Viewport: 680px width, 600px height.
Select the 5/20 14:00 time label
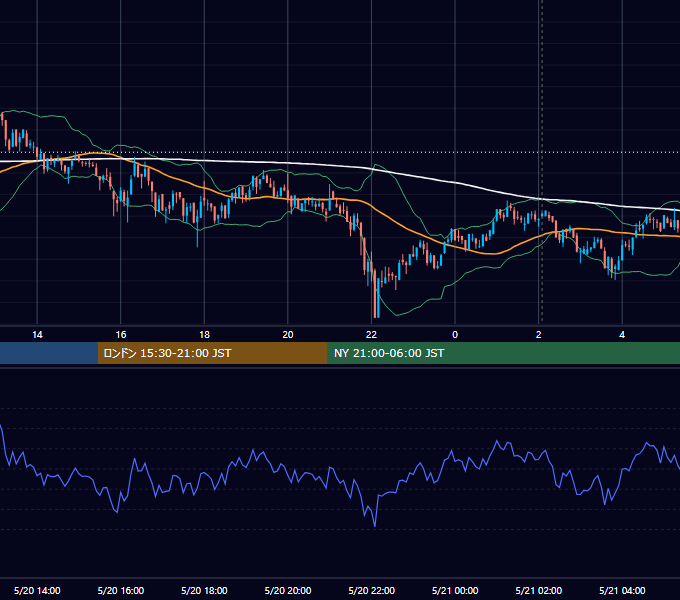(x=37, y=590)
